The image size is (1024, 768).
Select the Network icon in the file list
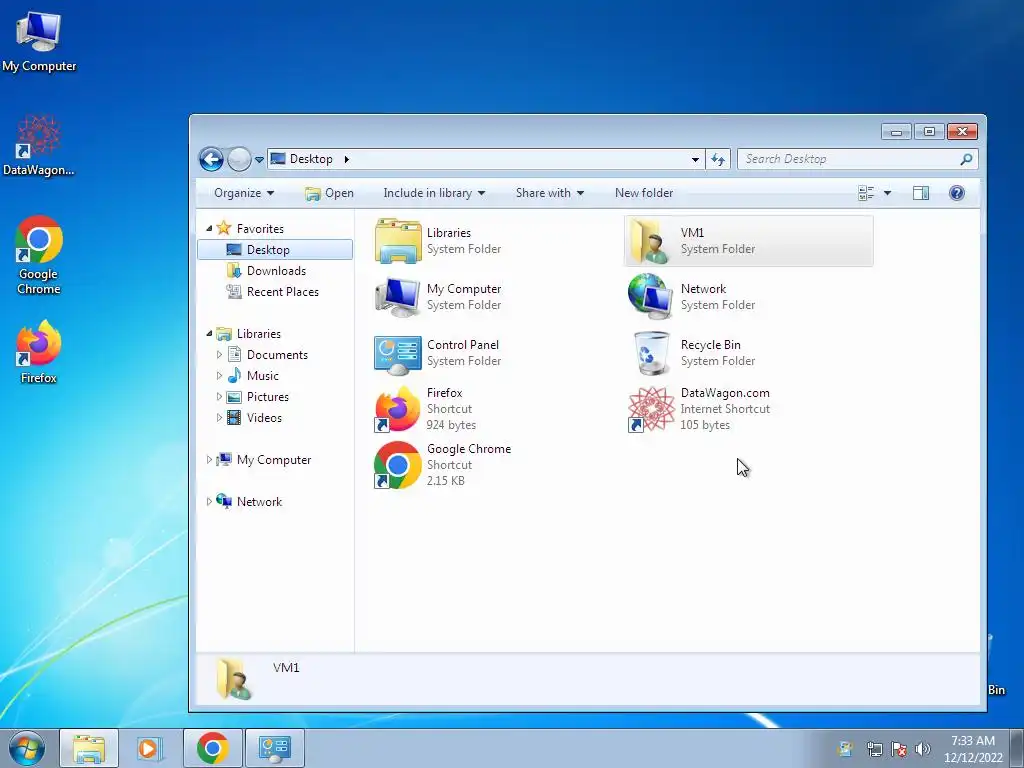click(650, 297)
